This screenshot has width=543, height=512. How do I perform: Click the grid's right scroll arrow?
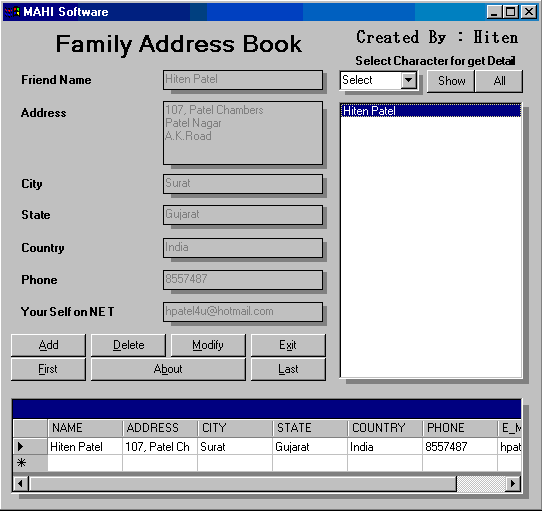pos(513,483)
